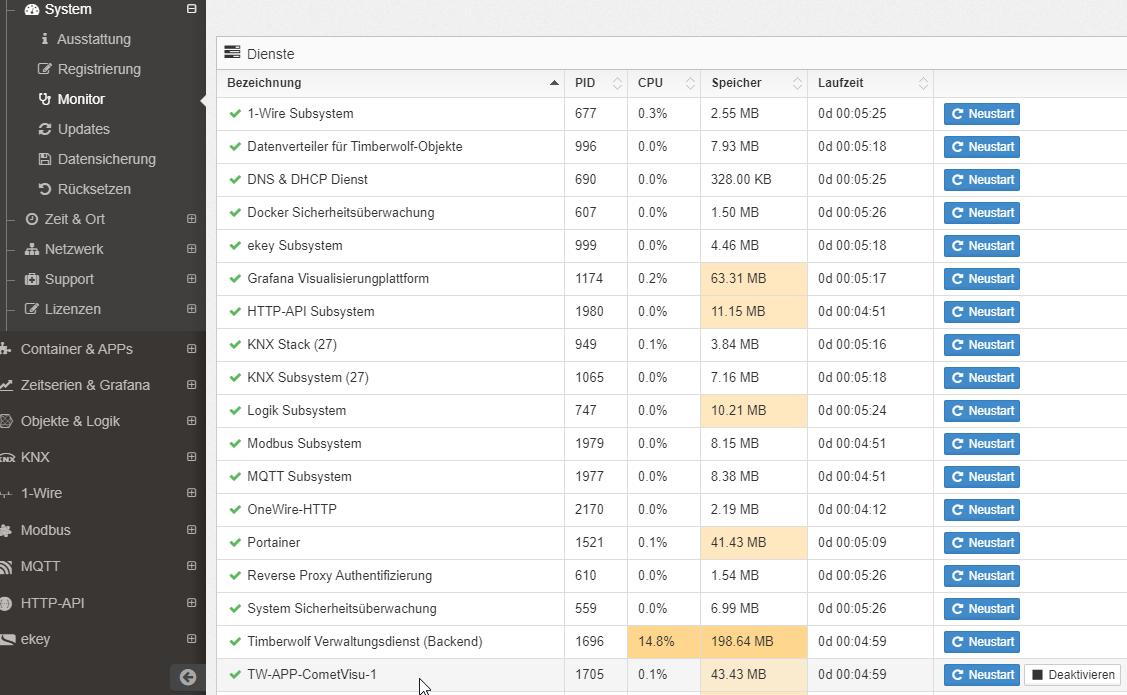Open the Updates page
Viewport: 1127px width, 695px height.
pos(83,129)
